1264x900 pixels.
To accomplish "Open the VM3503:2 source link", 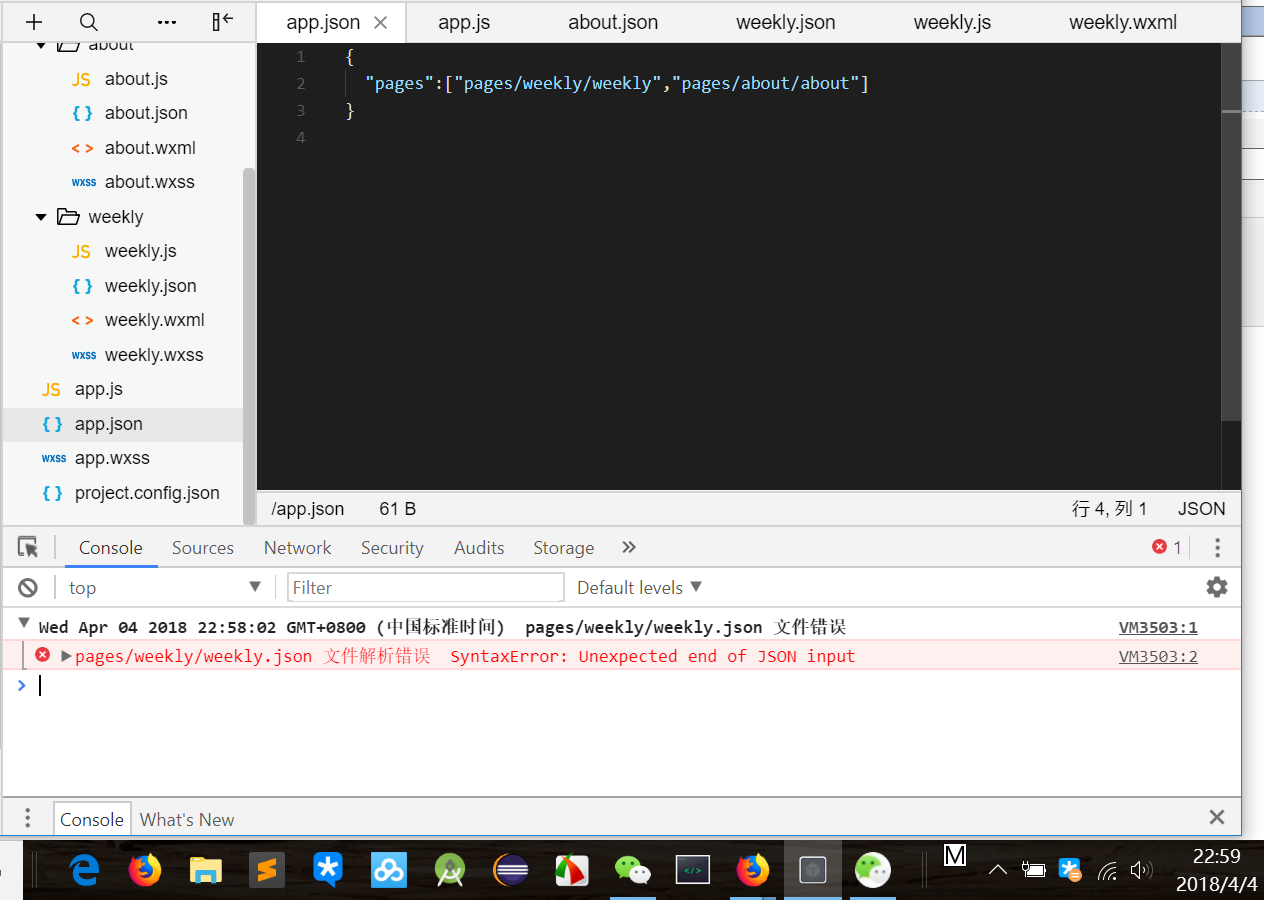I will coord(1157,656).
